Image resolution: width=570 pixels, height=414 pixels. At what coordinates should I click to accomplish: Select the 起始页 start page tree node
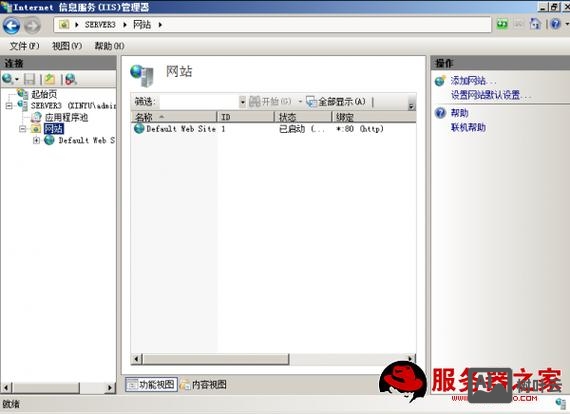pos(44,95)
